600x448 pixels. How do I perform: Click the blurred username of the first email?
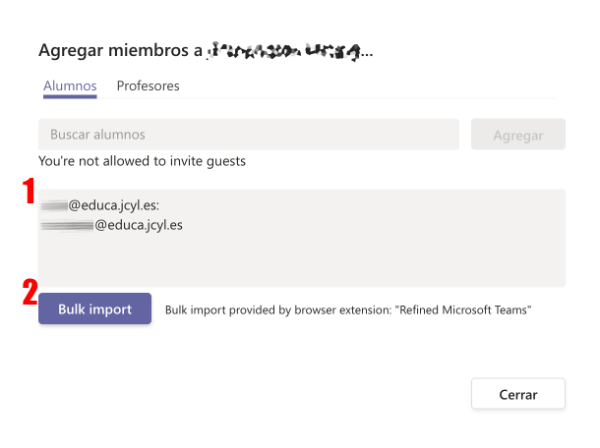(x=54, y=206)
